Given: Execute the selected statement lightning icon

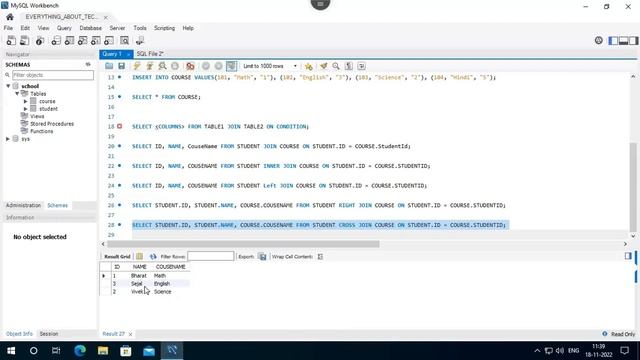Looking at the screenshot, I should point(137,66).
